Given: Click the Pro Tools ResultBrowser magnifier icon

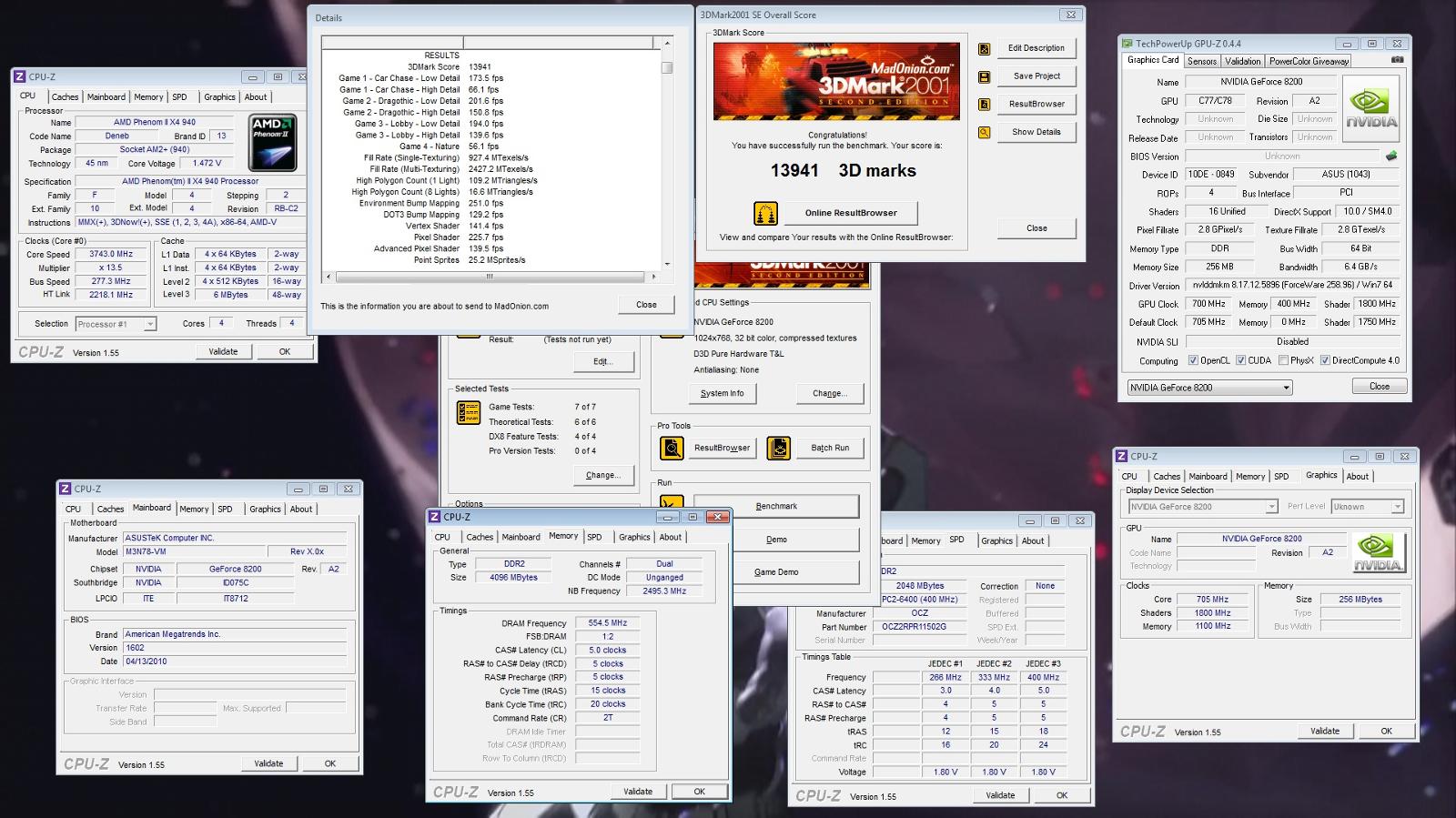Looking at the screenshot, I should pyautogui.click(x=672, y=448).
